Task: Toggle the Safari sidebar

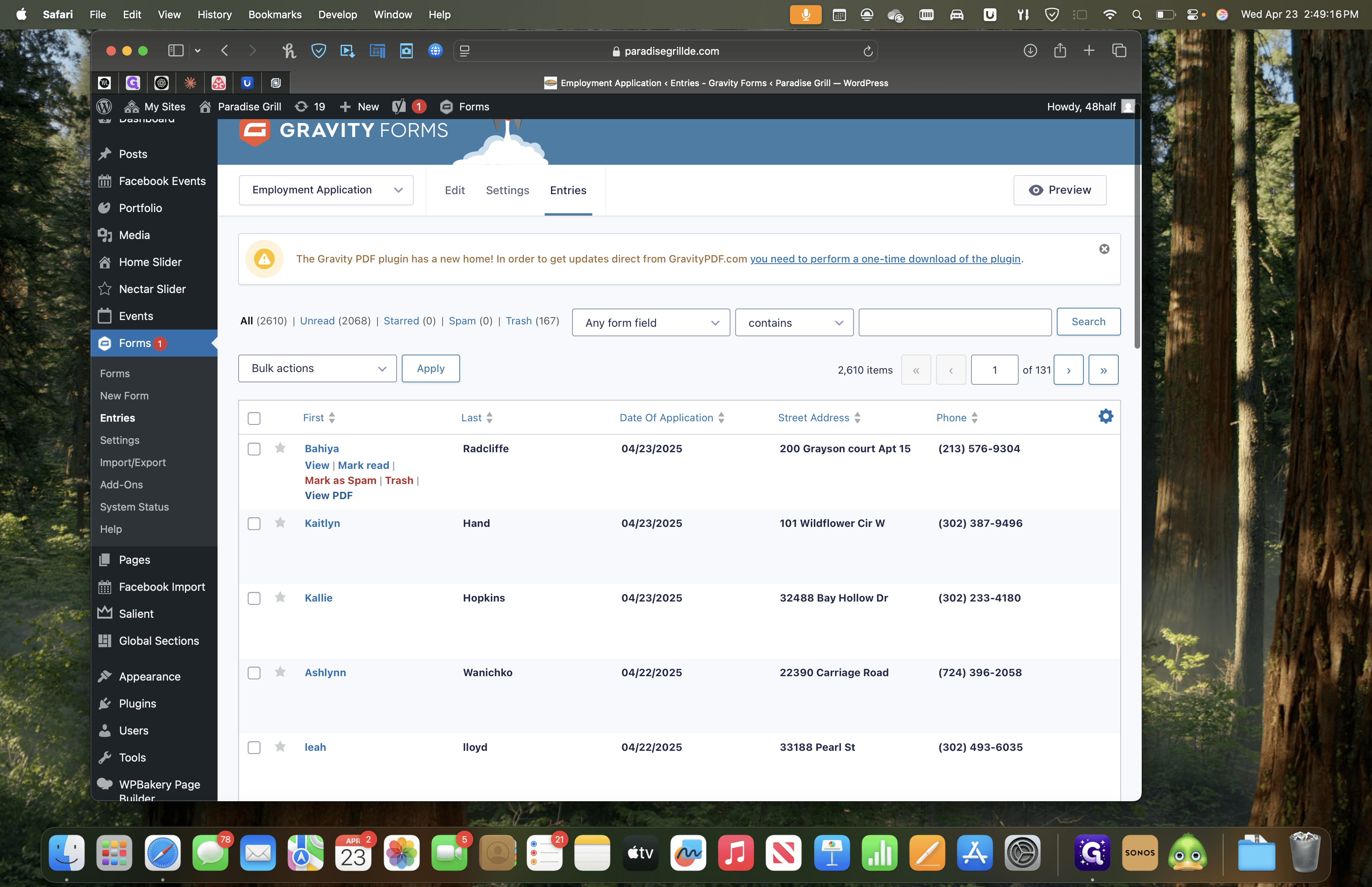Action: (x=175, y=51)
